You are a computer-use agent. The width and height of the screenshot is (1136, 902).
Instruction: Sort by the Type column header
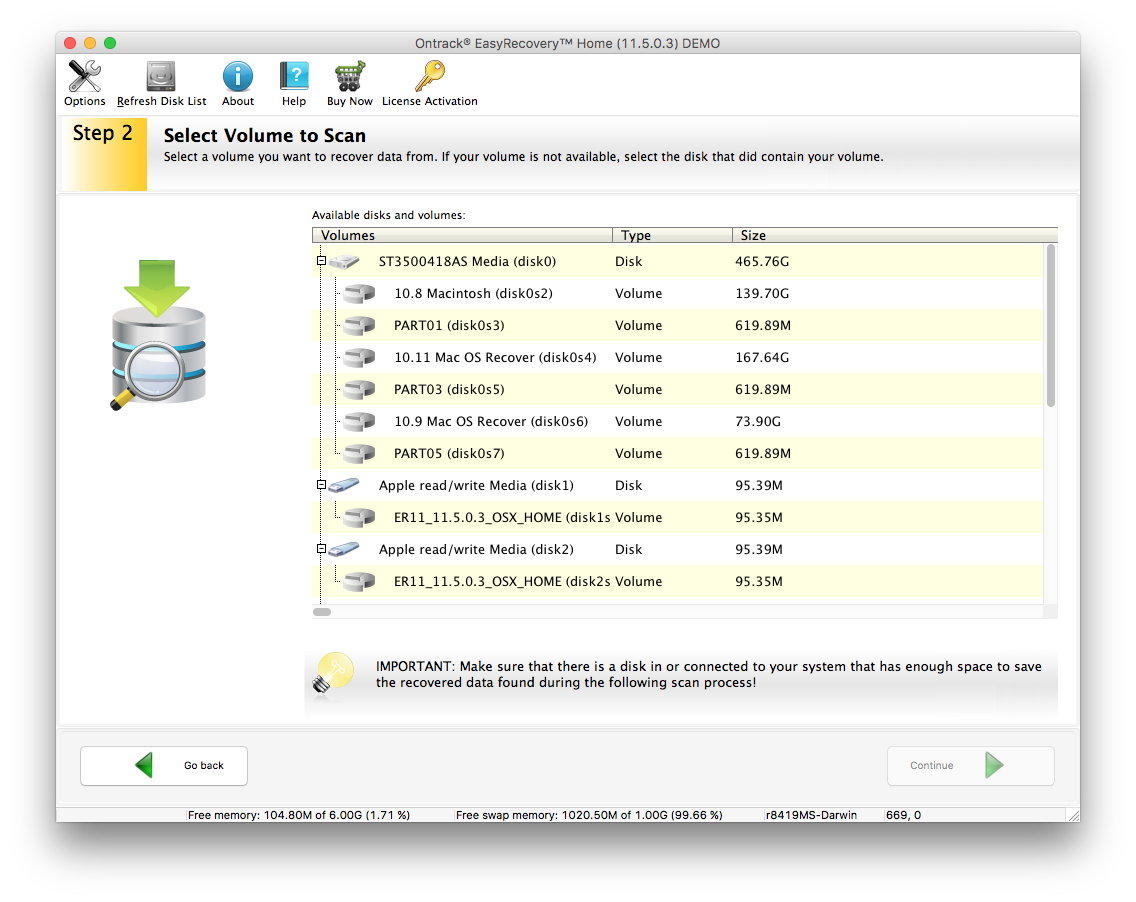(x=672, y=235)
